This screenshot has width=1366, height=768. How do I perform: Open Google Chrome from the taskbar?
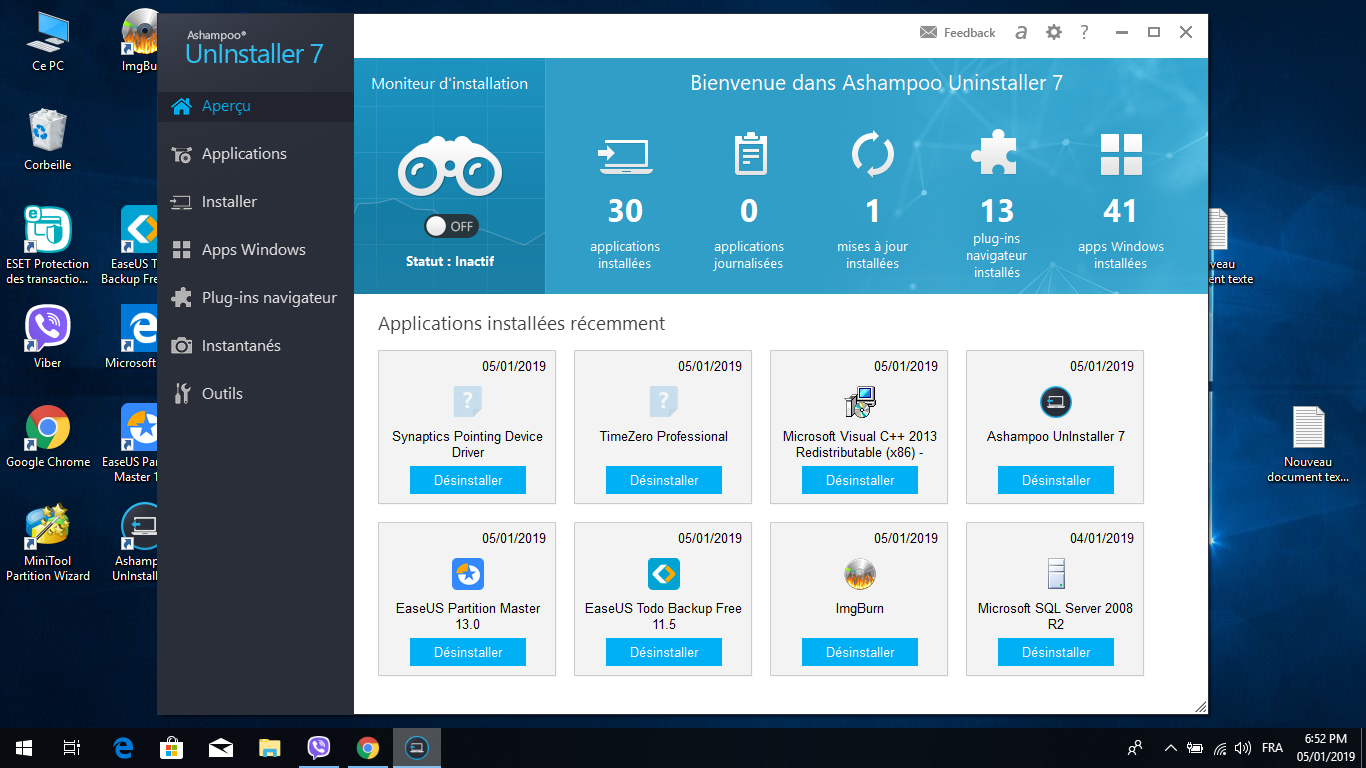point(367,747)
